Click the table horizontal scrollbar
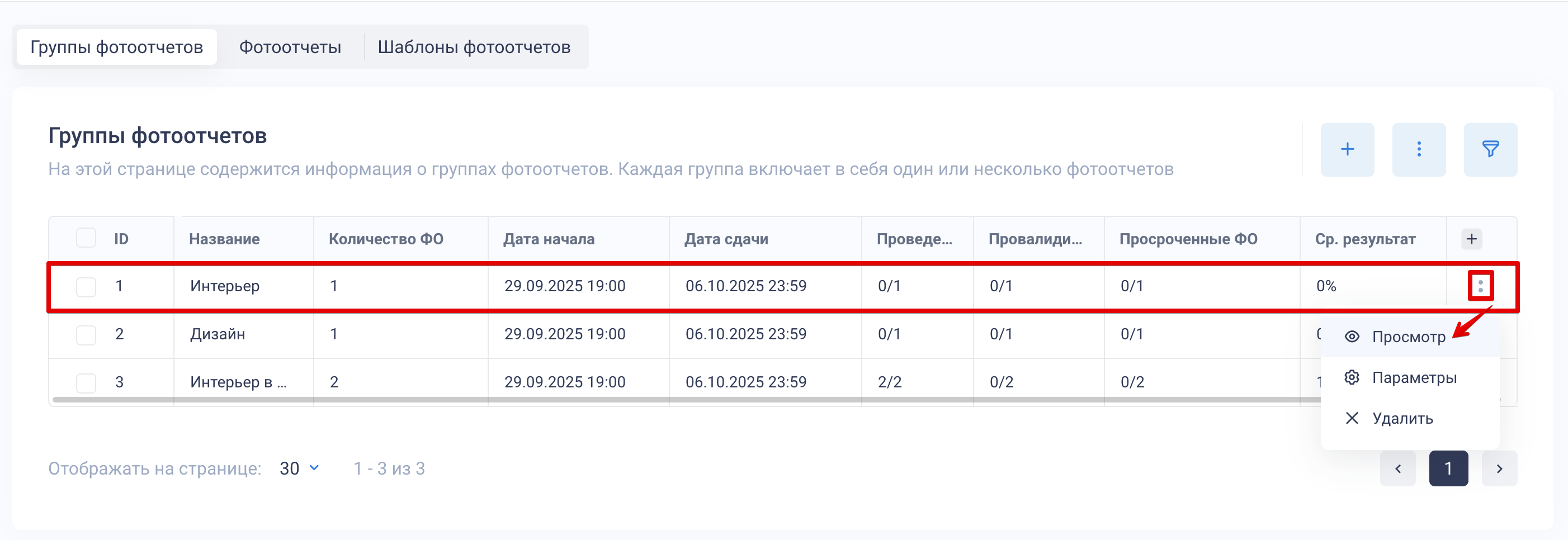The width and height of the screenshot is (1568, 540). (669, 400)
